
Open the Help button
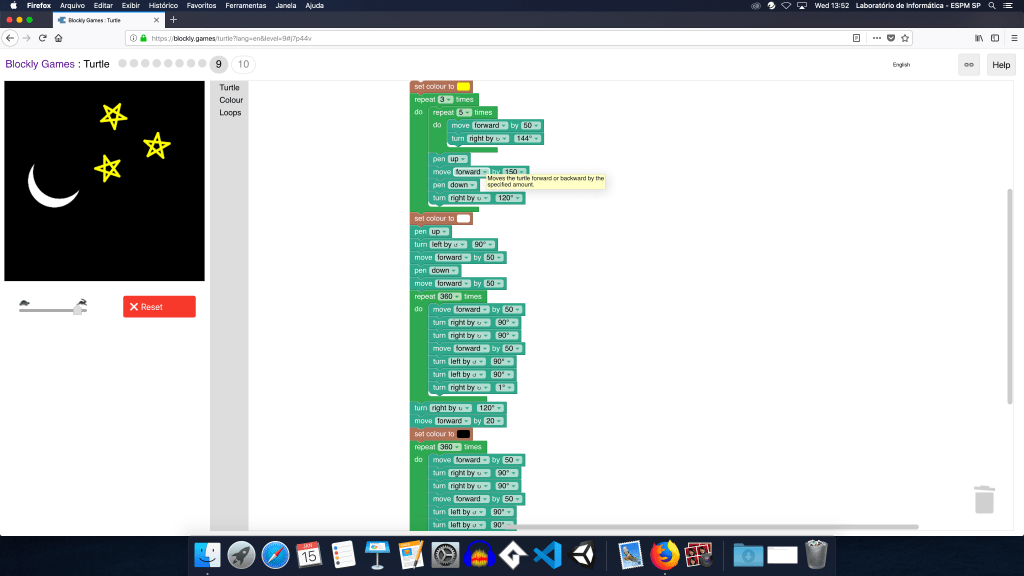[x=1001, y=64]
